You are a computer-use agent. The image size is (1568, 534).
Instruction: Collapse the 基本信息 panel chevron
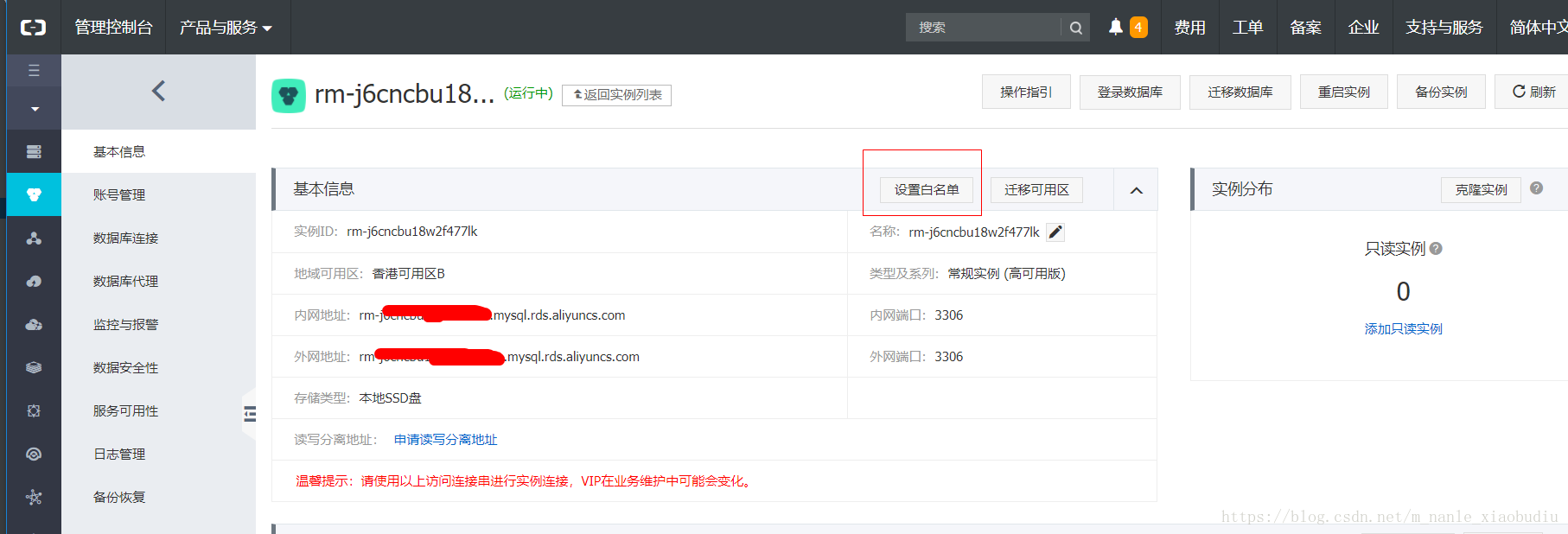[x=1137, y=190]
